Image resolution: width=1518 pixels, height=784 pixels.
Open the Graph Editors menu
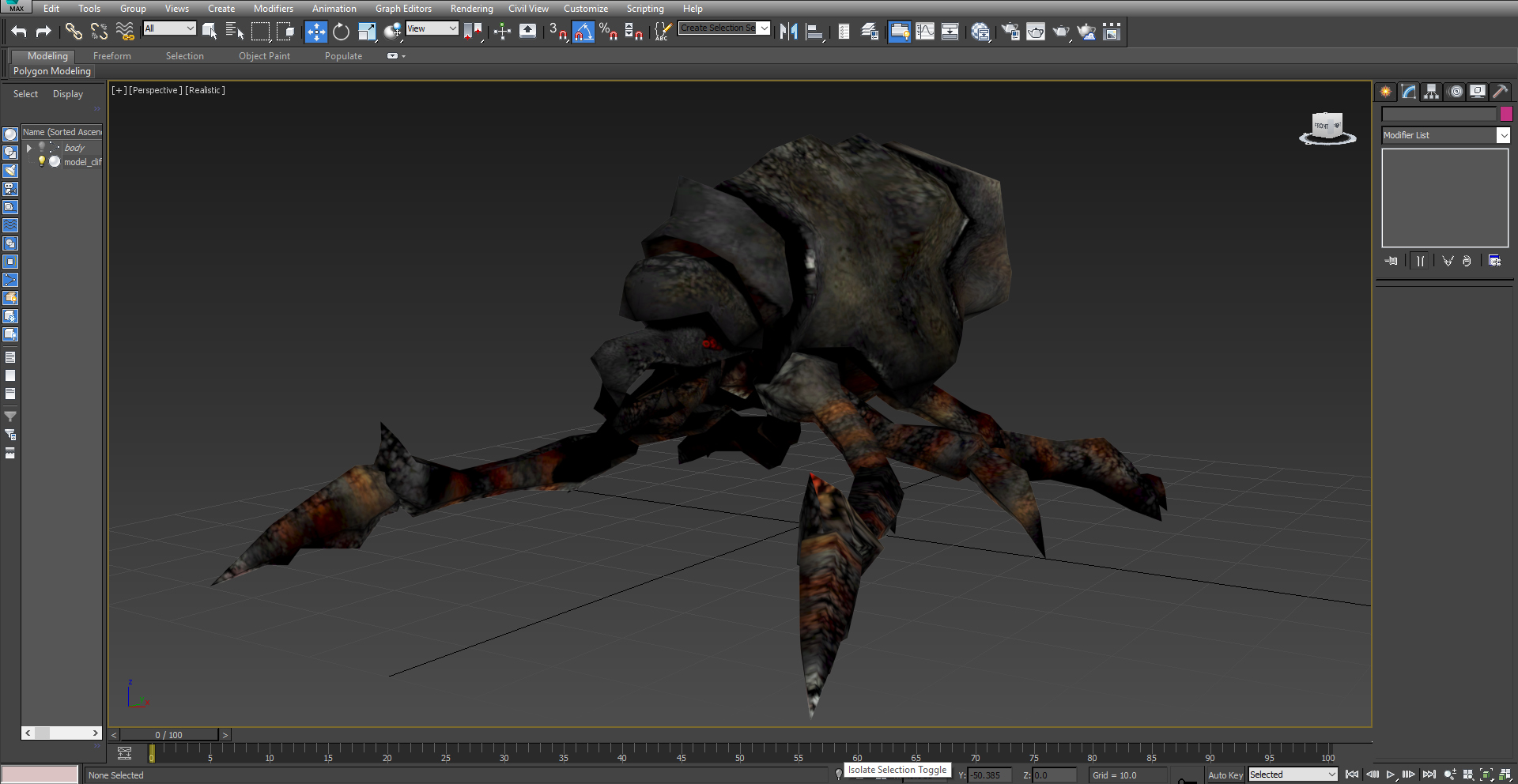(x=403, y=9)
